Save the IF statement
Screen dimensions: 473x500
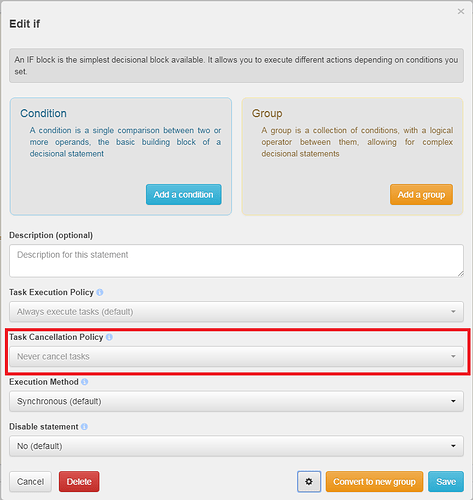(446, 481)
